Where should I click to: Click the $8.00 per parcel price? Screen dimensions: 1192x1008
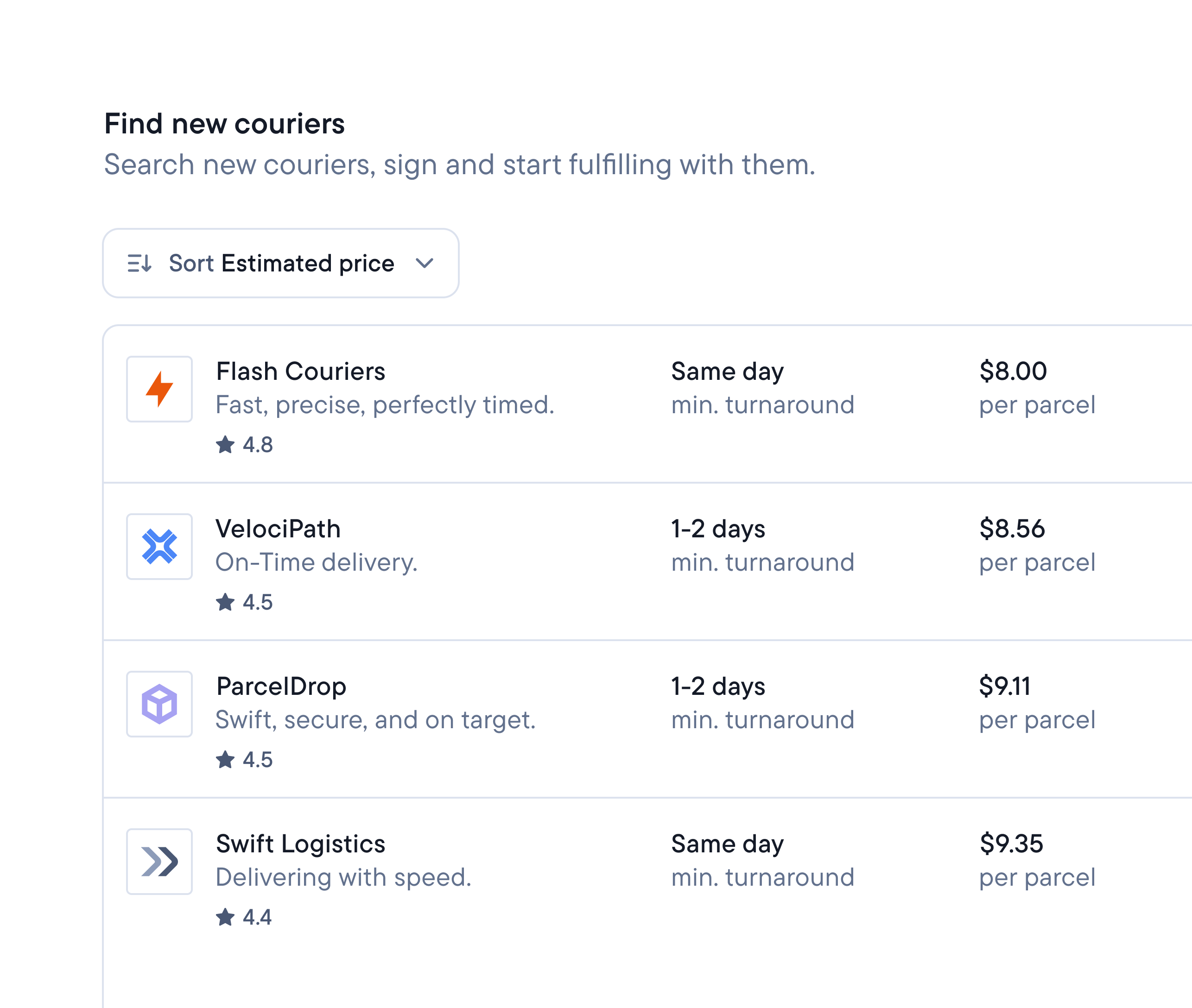tap(1013, 371)
